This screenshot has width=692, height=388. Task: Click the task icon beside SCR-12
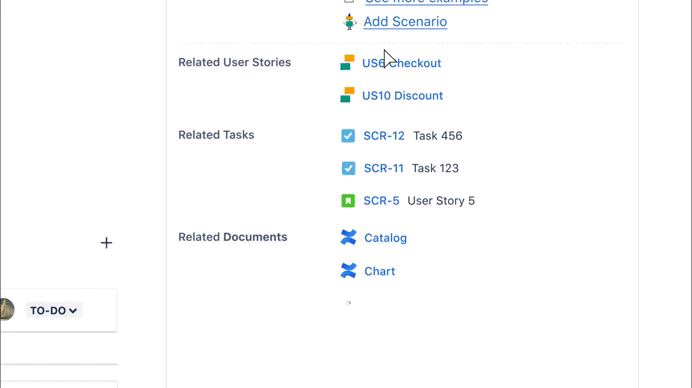pyautogui.click(x=348, y=136)
